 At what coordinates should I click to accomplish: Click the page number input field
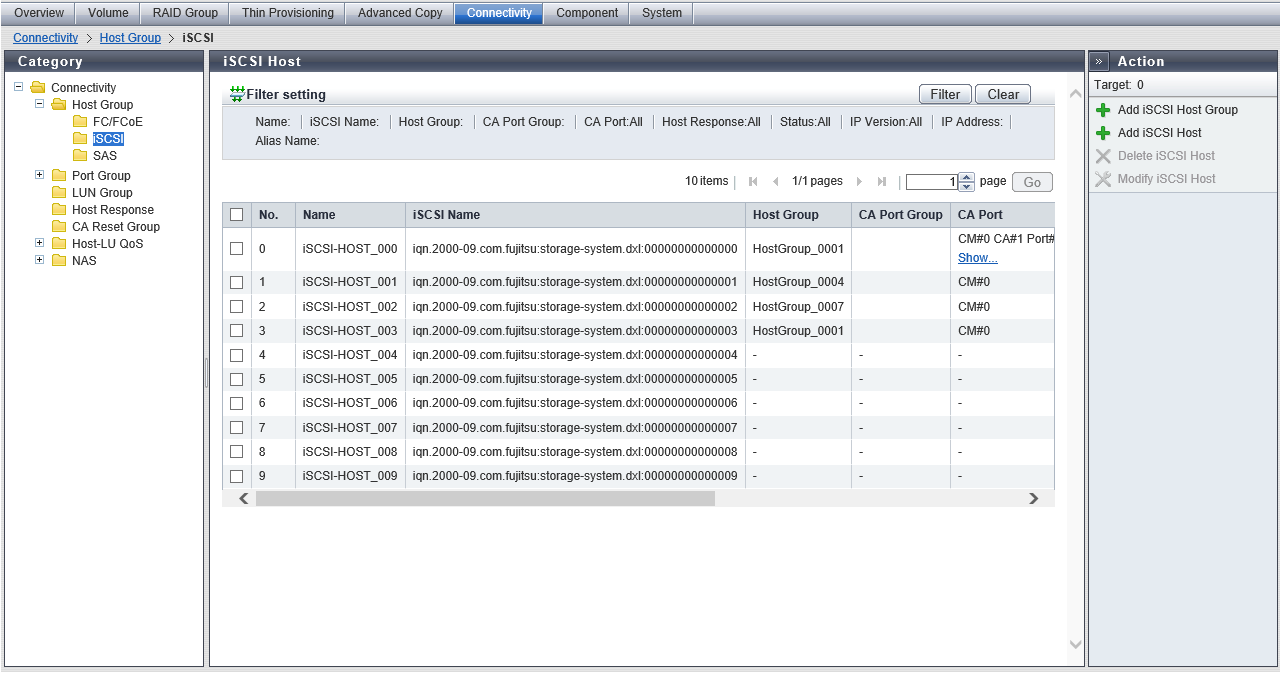click(931, 182)
